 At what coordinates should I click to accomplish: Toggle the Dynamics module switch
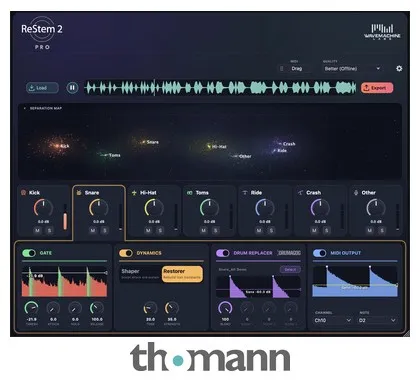[126, 253]
